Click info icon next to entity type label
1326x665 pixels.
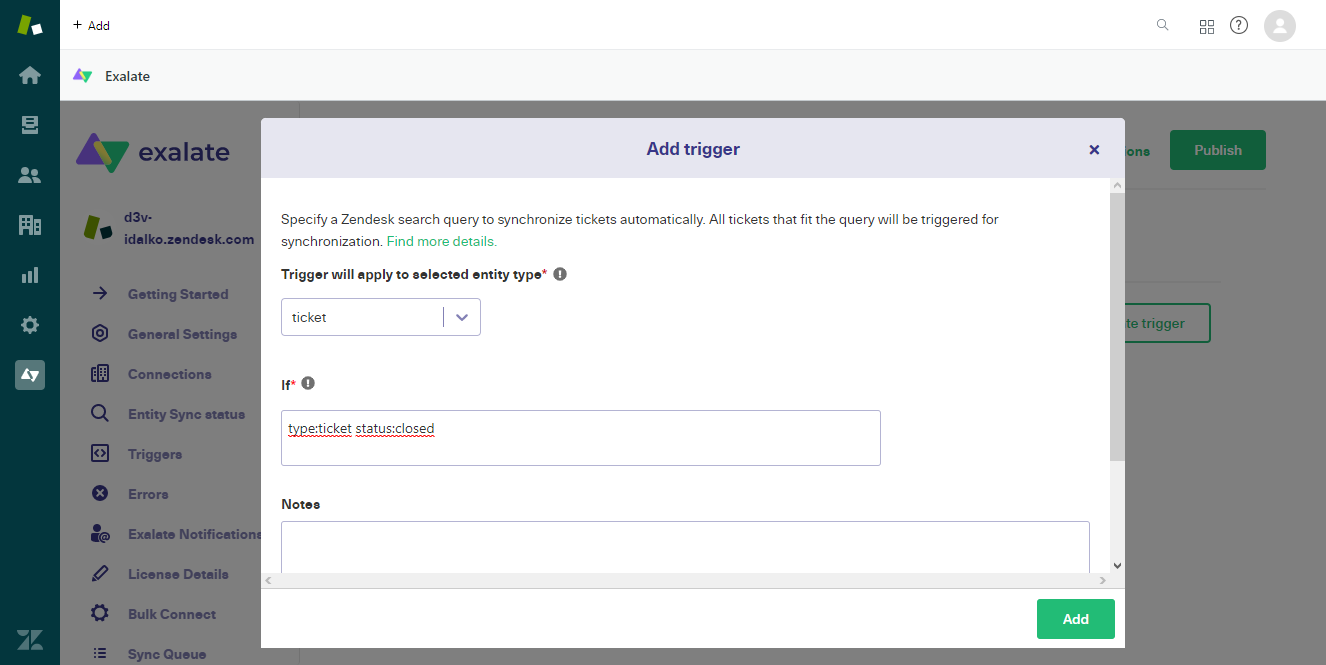point(560,274)
